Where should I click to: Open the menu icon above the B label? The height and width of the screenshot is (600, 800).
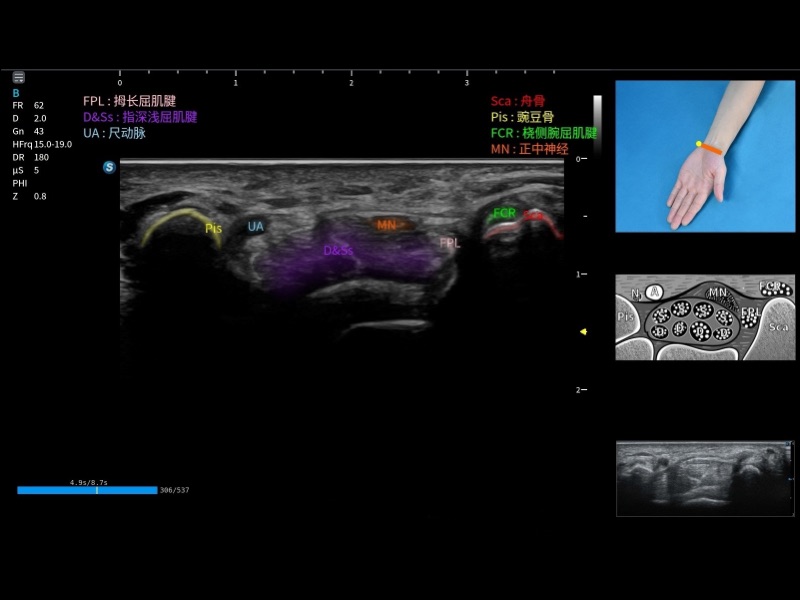[18, 77]
